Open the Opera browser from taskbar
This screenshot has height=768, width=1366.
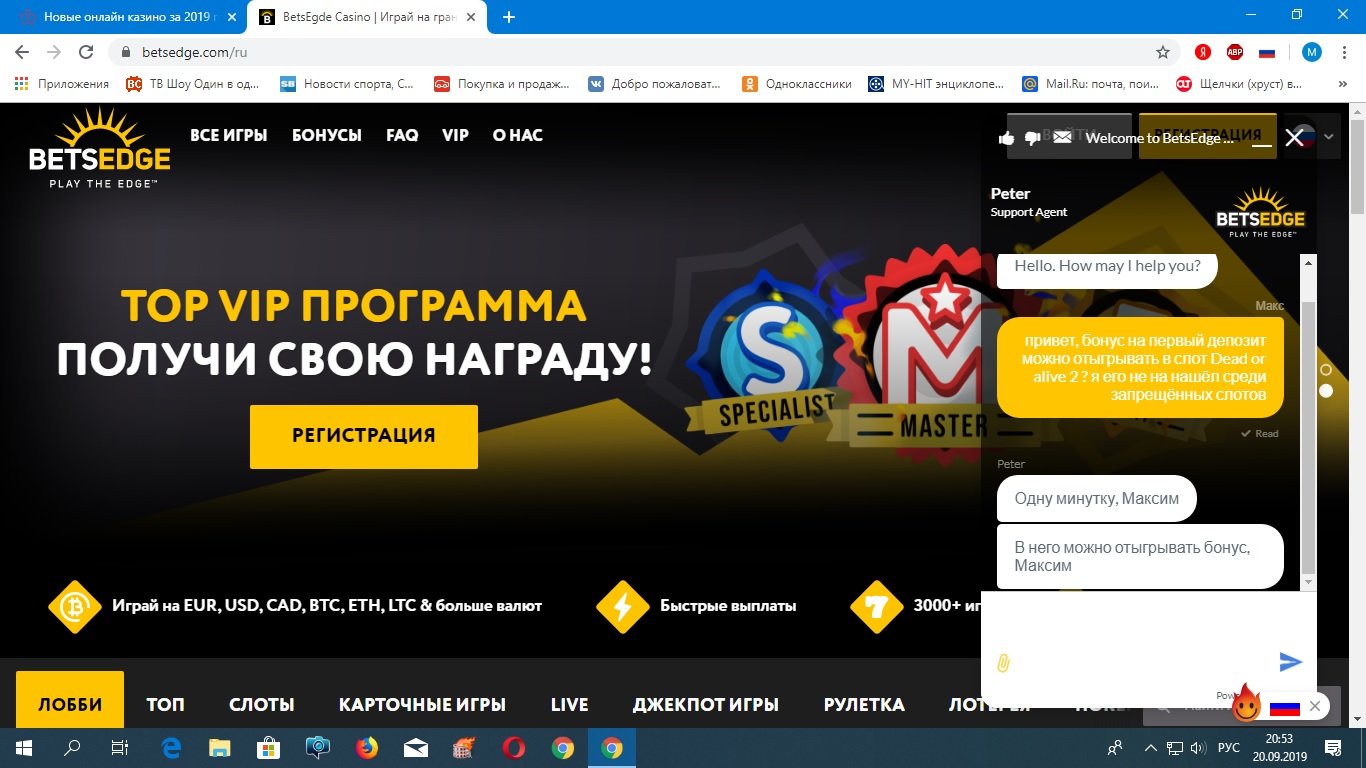coord(514,748)
